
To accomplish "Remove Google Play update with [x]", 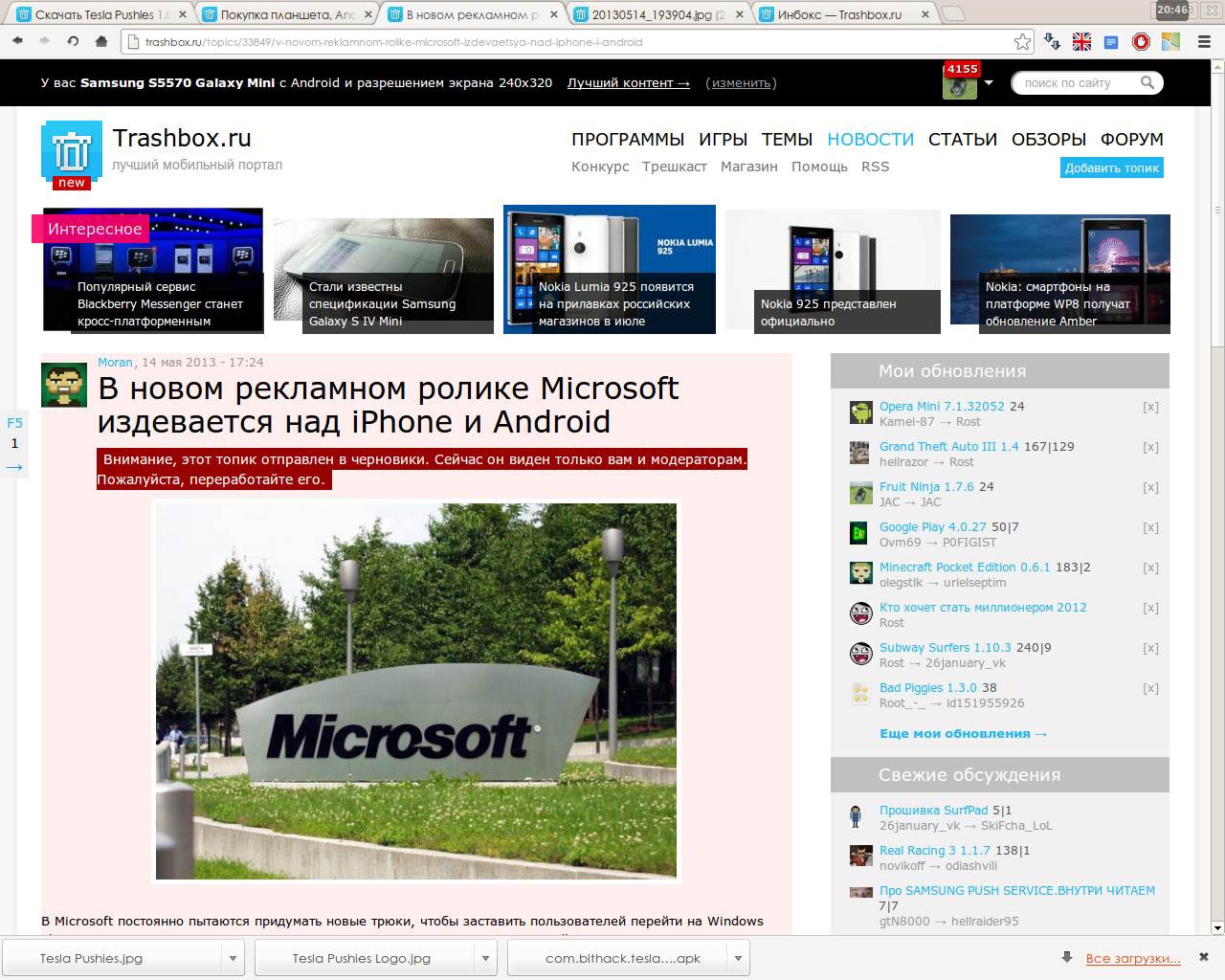I will pyautogui.click(x=1150, y=527).
